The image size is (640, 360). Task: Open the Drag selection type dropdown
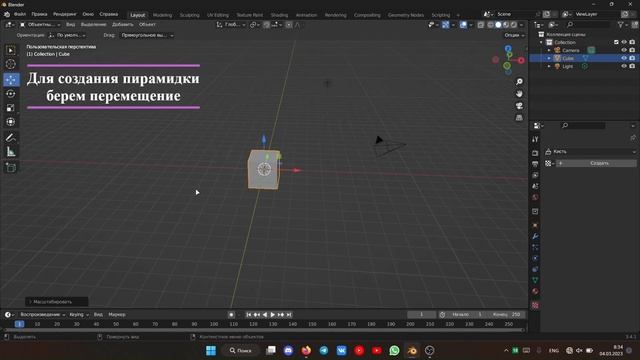pos(147,36)
